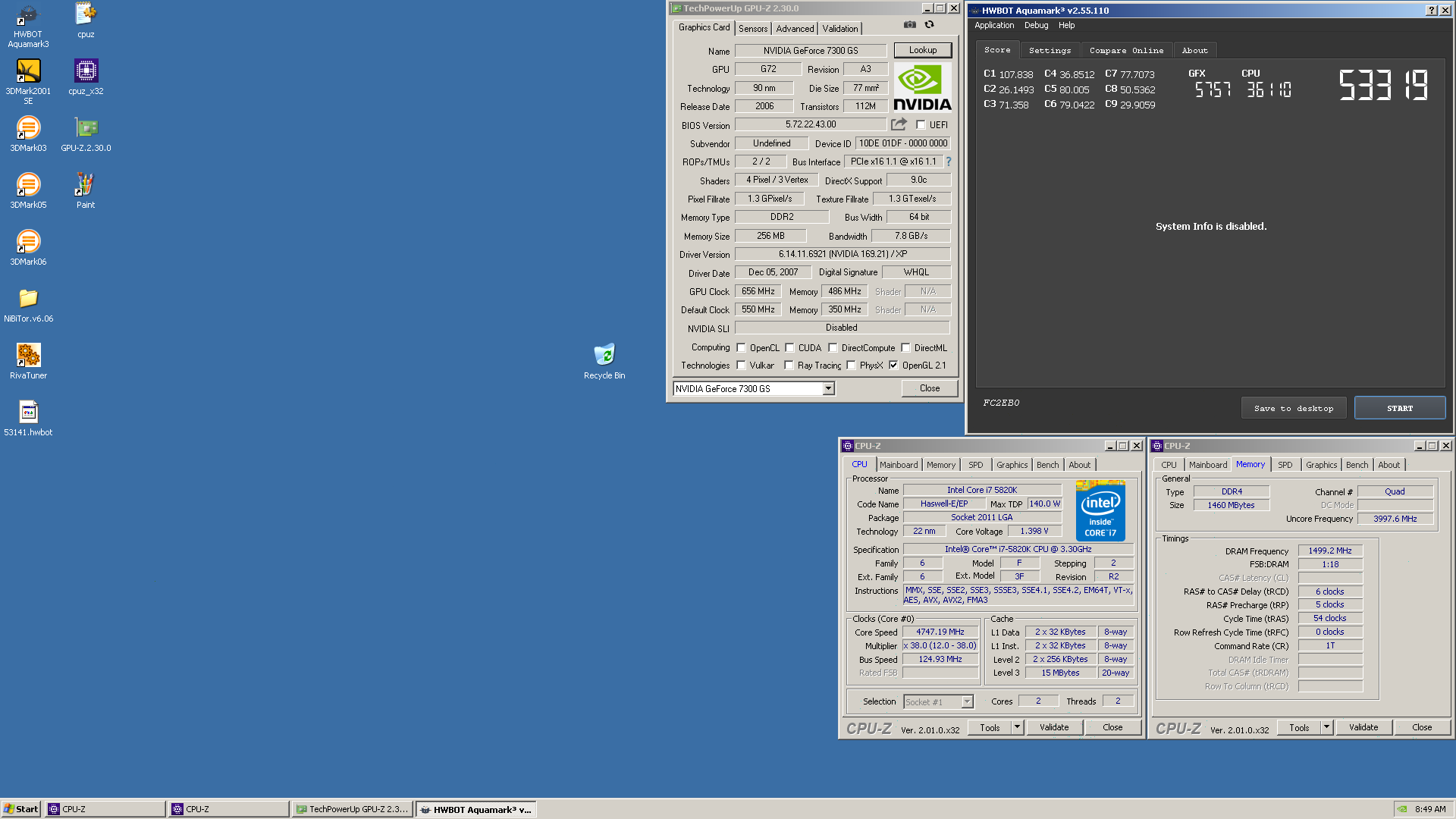Expand Tools dropdown arrow in right CPU-Z
This screenshot has height=819, width=1456.
pos(1327,727)
